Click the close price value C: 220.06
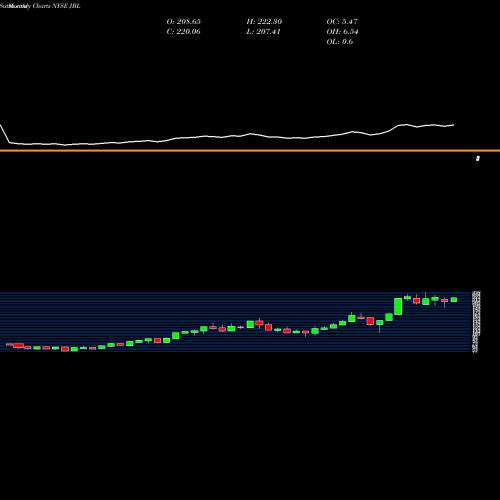This screenshot has height=500, width=500. click(x=184, y=32)
